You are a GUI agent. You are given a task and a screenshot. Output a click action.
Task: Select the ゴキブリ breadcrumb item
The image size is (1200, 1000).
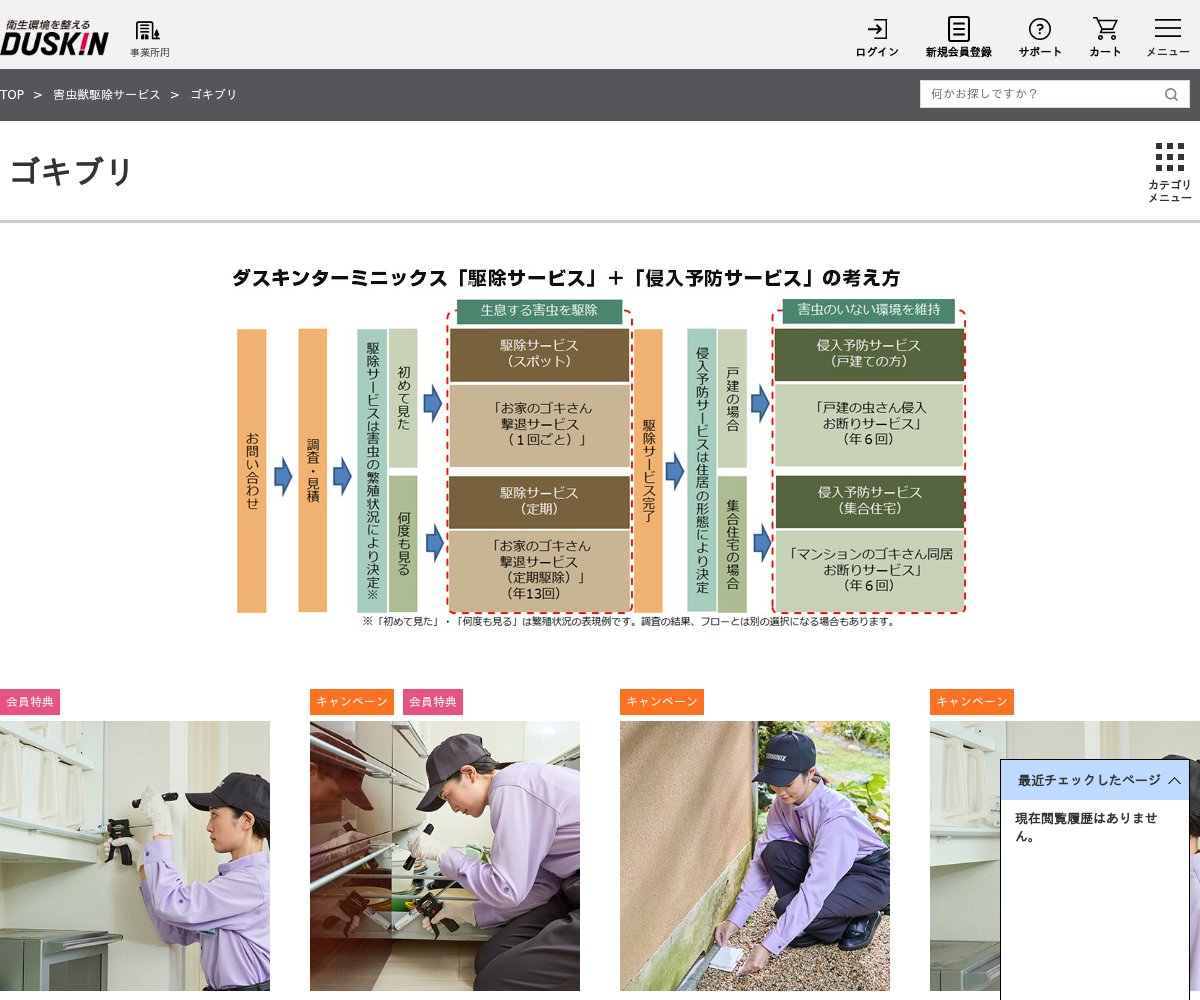point(213,94)
